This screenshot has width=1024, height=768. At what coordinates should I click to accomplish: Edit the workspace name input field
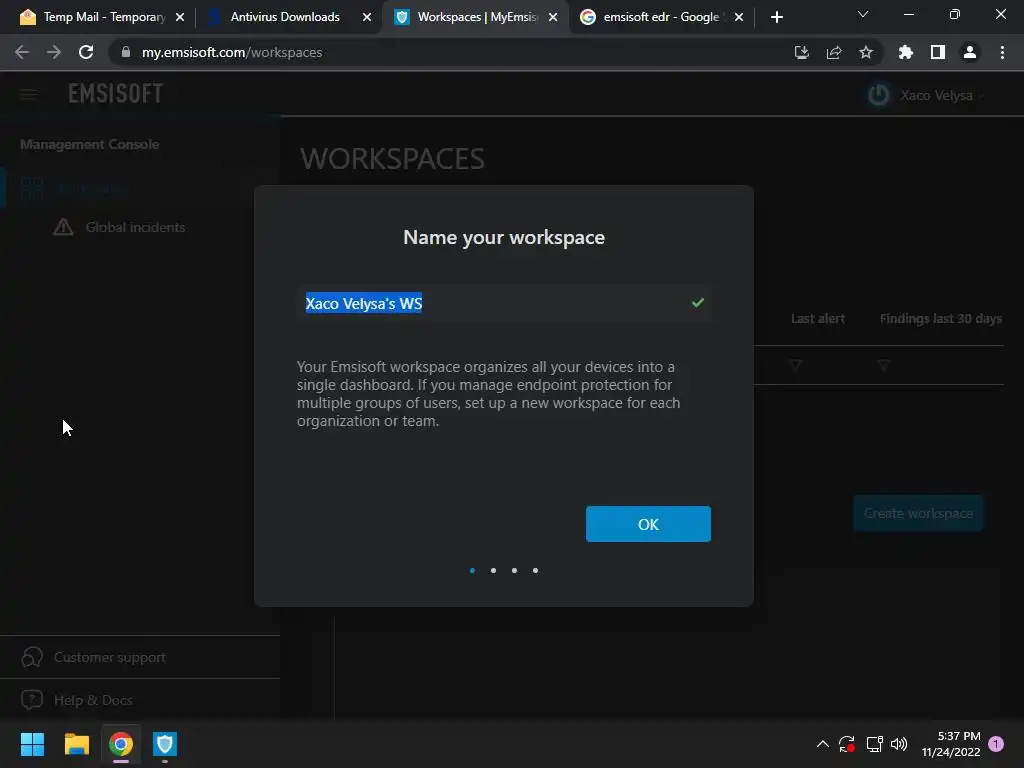tap(504, 303)
